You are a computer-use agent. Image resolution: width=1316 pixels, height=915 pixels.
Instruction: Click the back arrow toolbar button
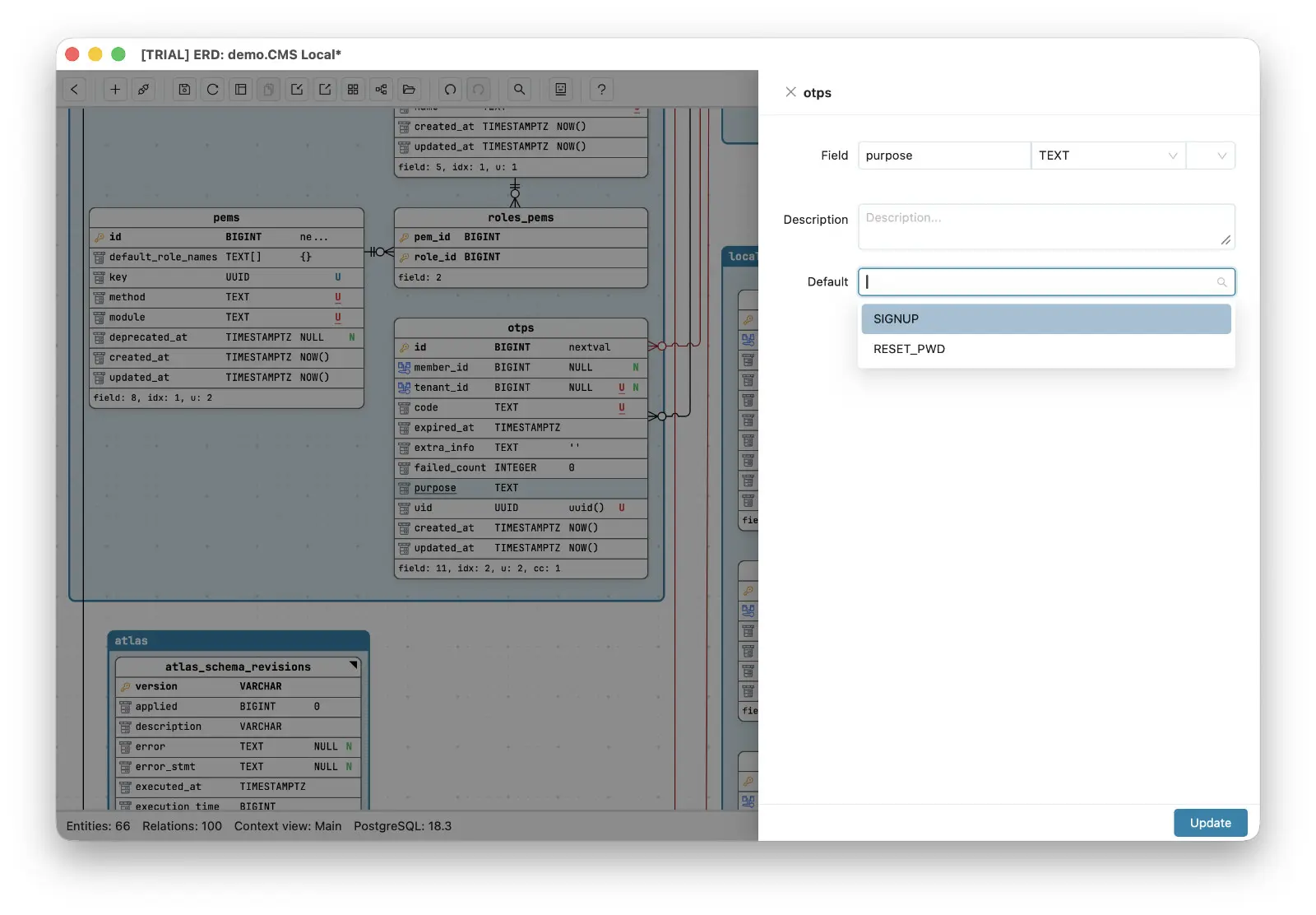click(x=75, y=90)
